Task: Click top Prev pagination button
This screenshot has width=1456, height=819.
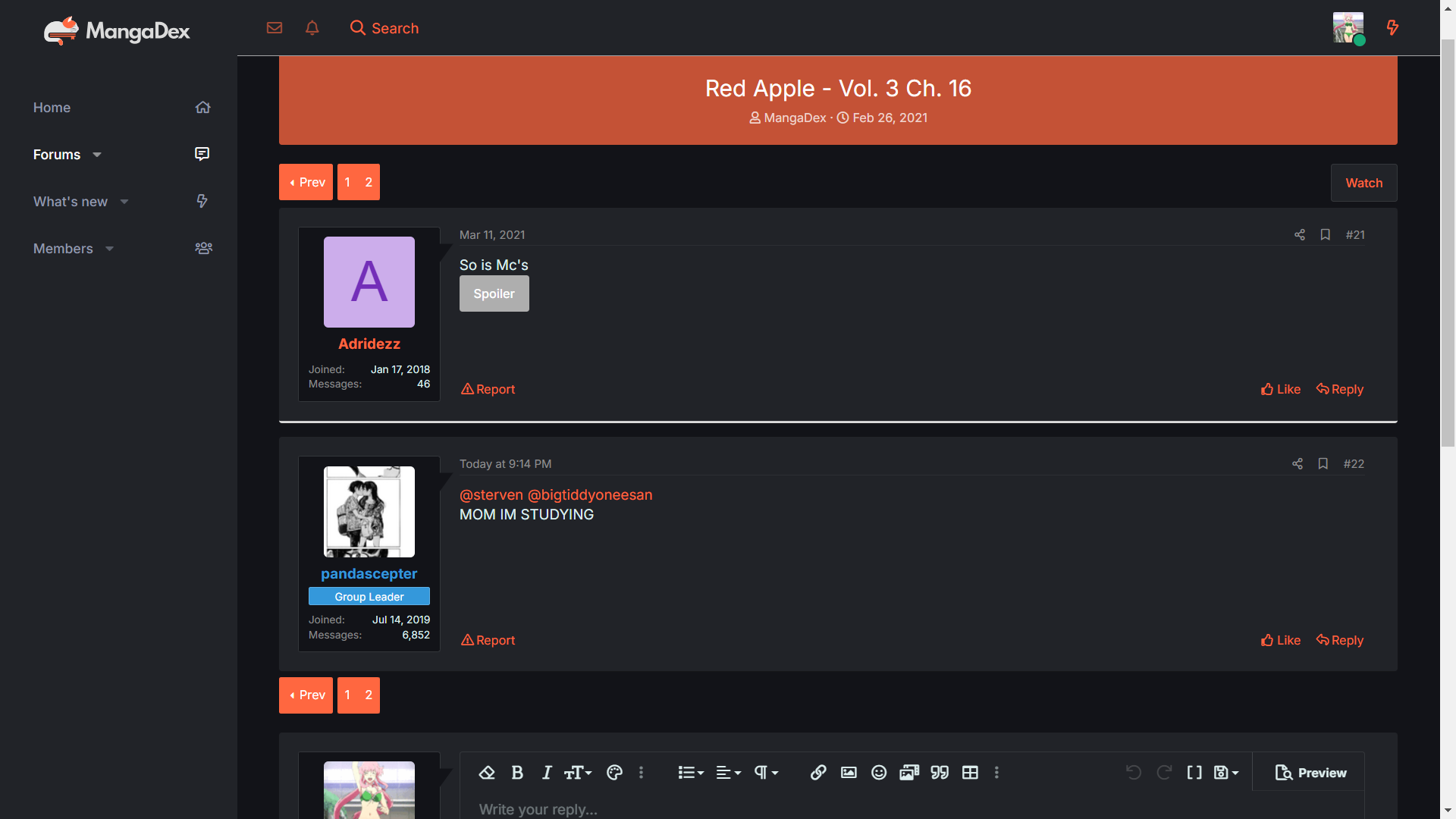Action: point(306,182)
